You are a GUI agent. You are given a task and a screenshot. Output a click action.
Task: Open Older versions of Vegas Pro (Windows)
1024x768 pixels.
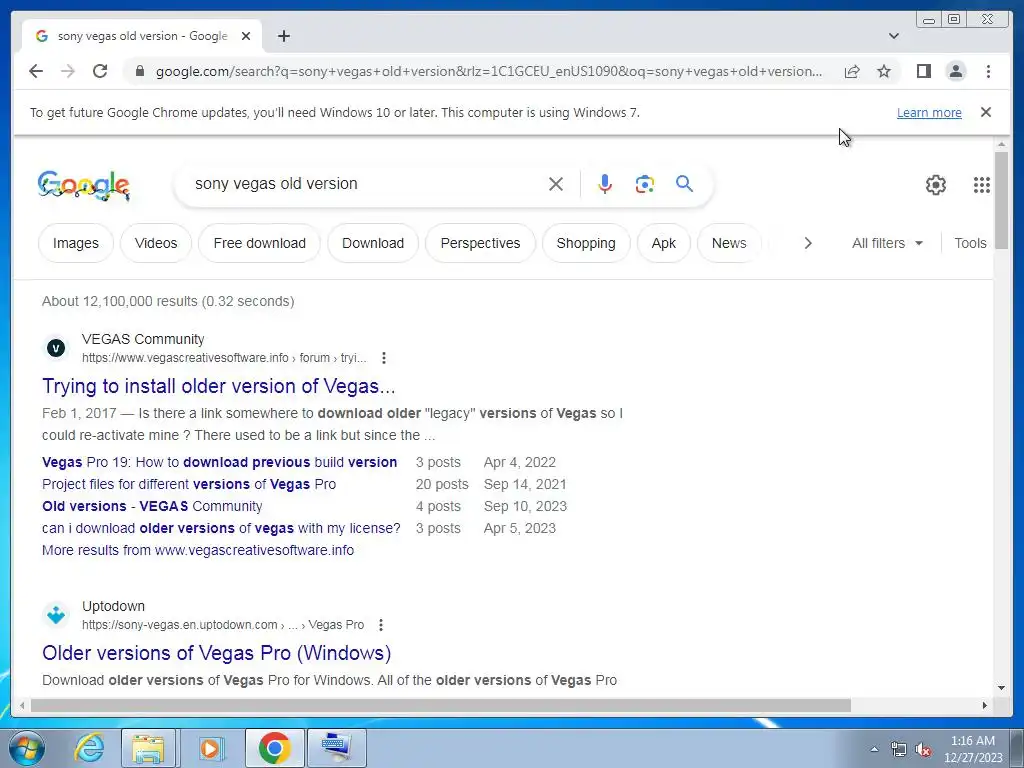pos(217,653)
